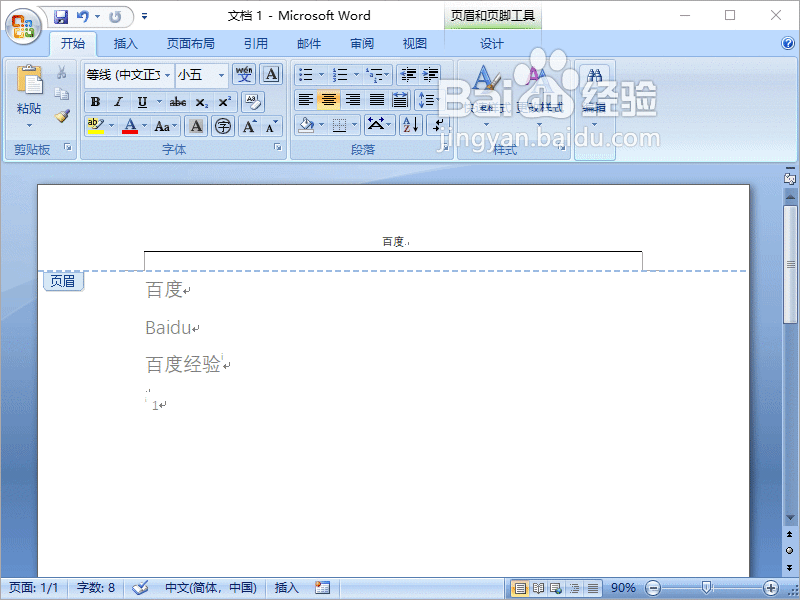Click the 中文(简体, 中国) language button
Viewport: 800px width, 600px height.
pos(211,588)
